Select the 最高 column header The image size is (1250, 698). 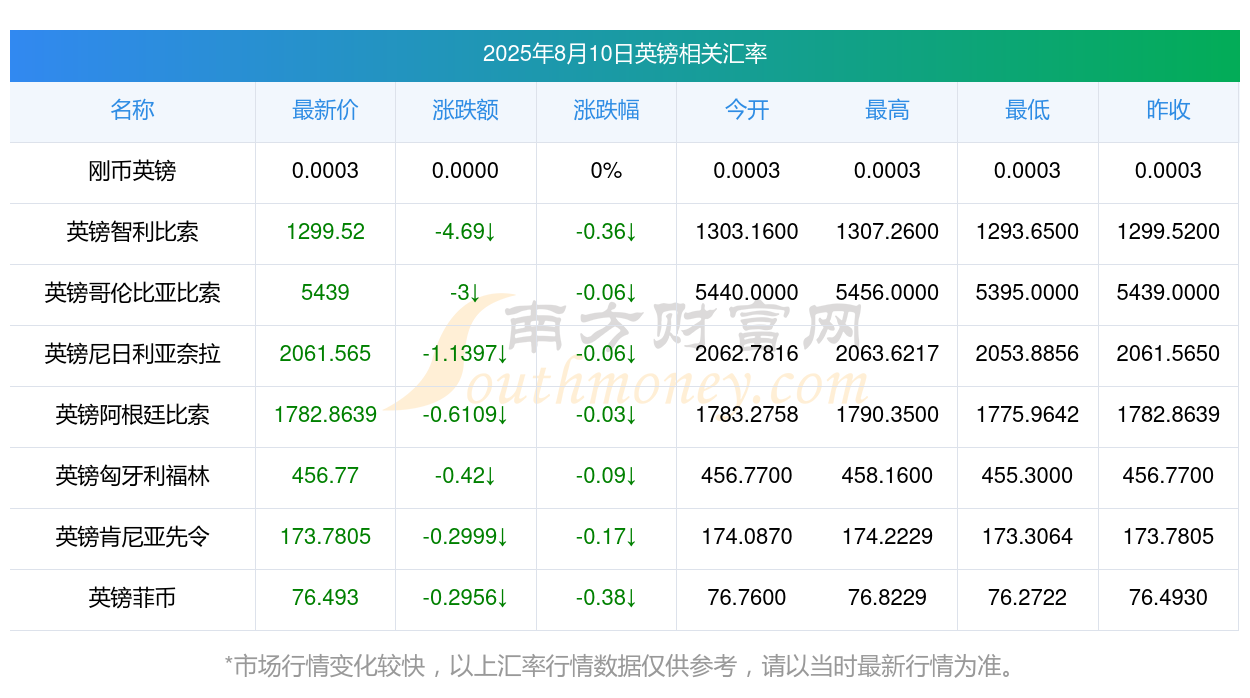tap(887, 110)
